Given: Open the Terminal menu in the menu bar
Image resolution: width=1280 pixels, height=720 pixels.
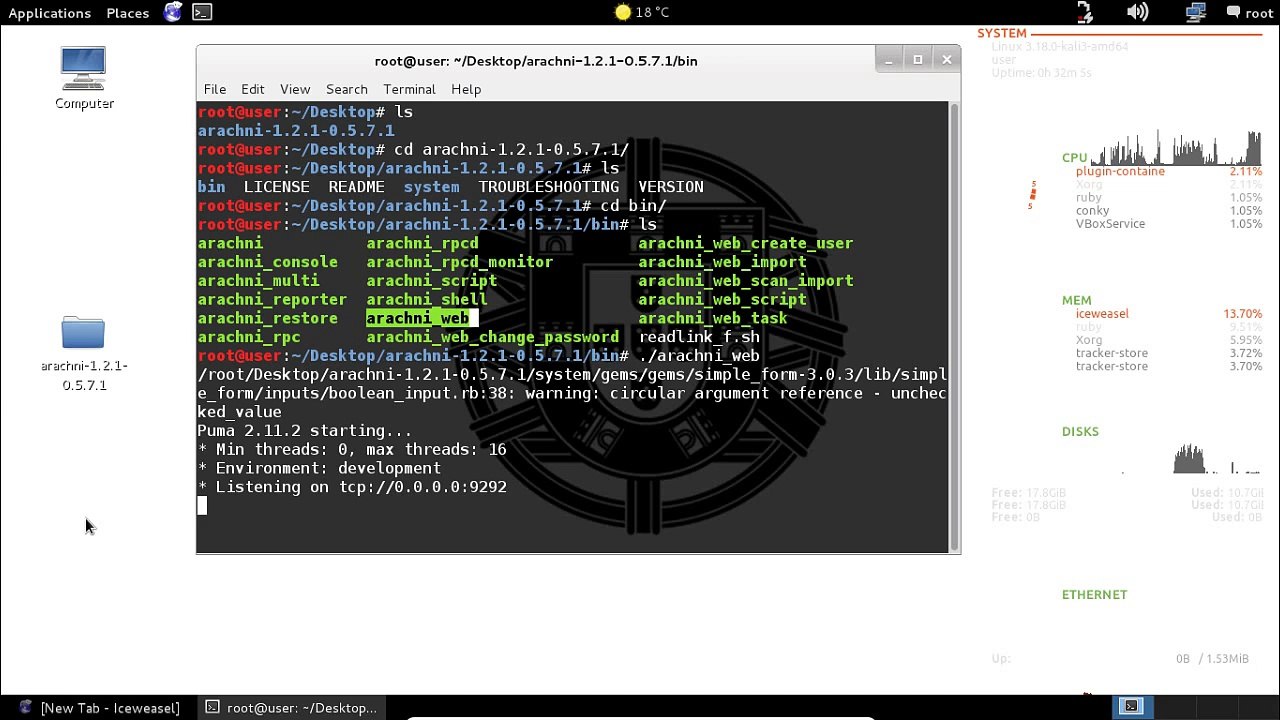Looking at the screenshot, I should pos(409,89).
